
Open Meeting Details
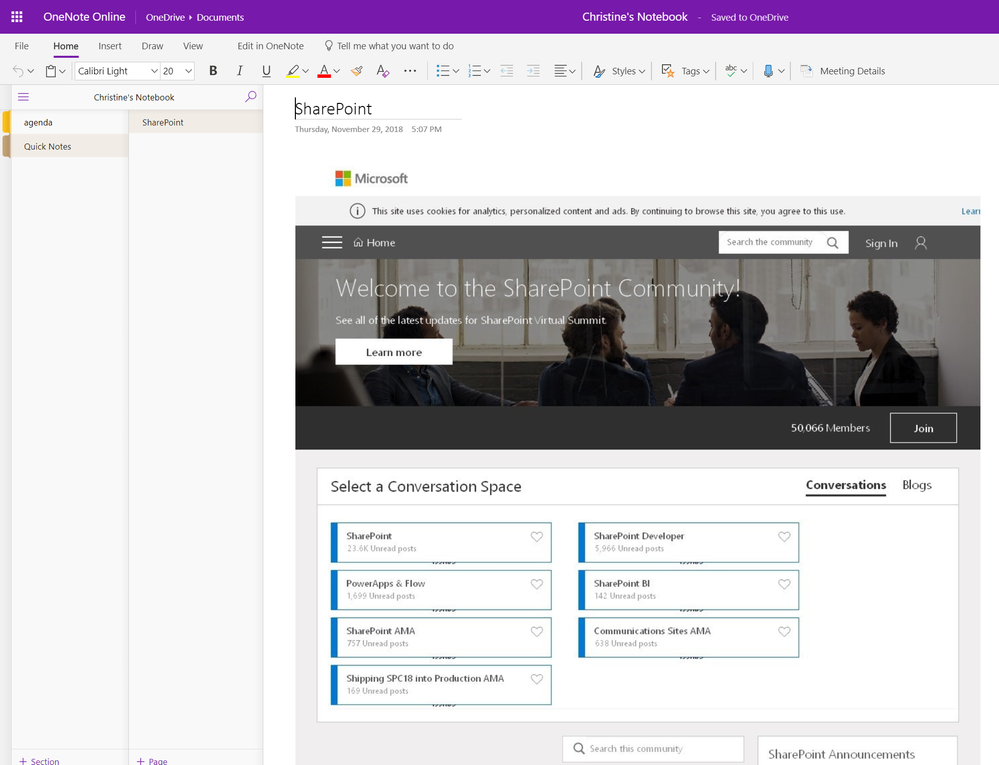[x=843, y=71]
